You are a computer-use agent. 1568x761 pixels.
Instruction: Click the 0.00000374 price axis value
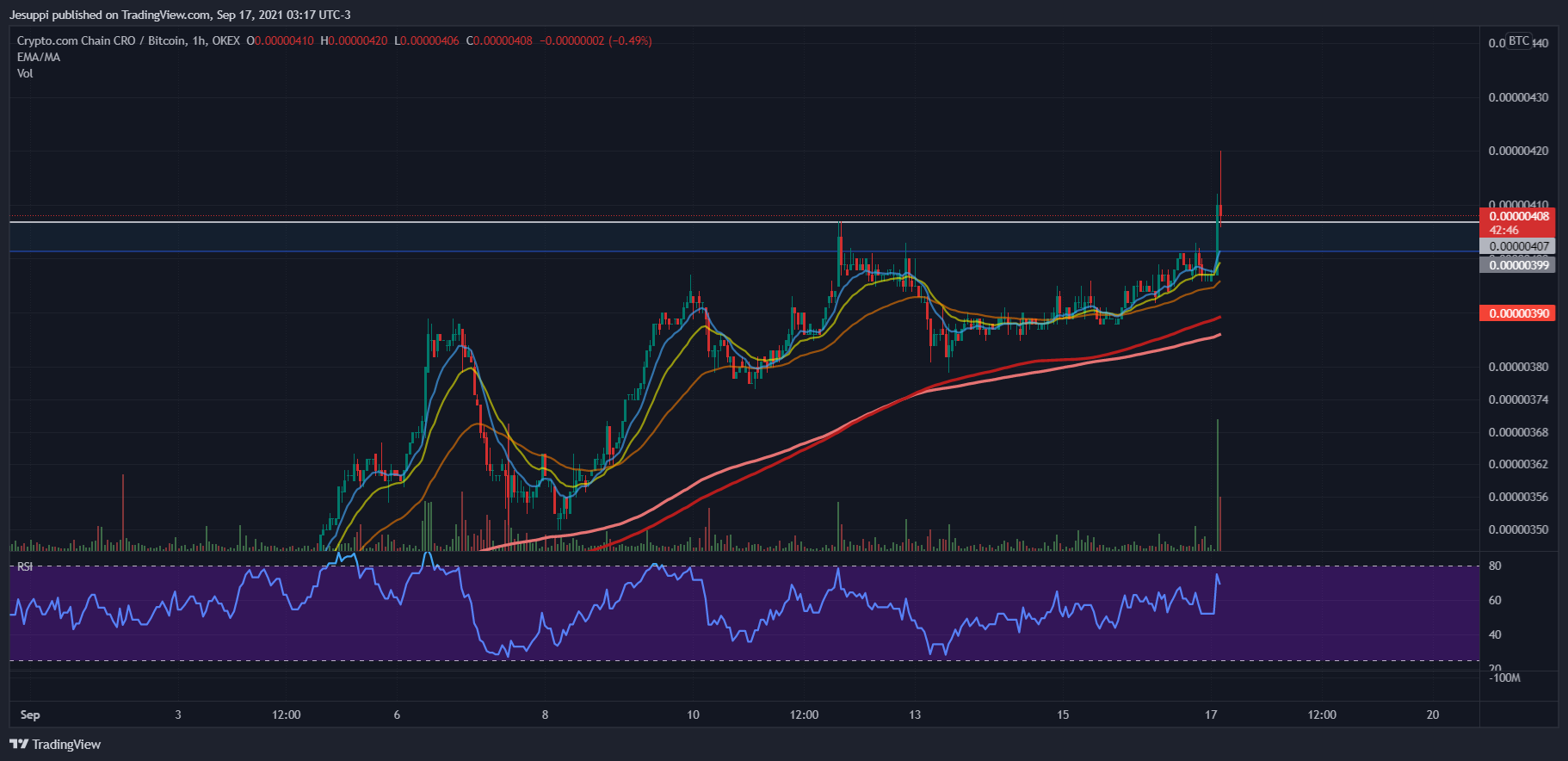click(x=1518, y=399)
